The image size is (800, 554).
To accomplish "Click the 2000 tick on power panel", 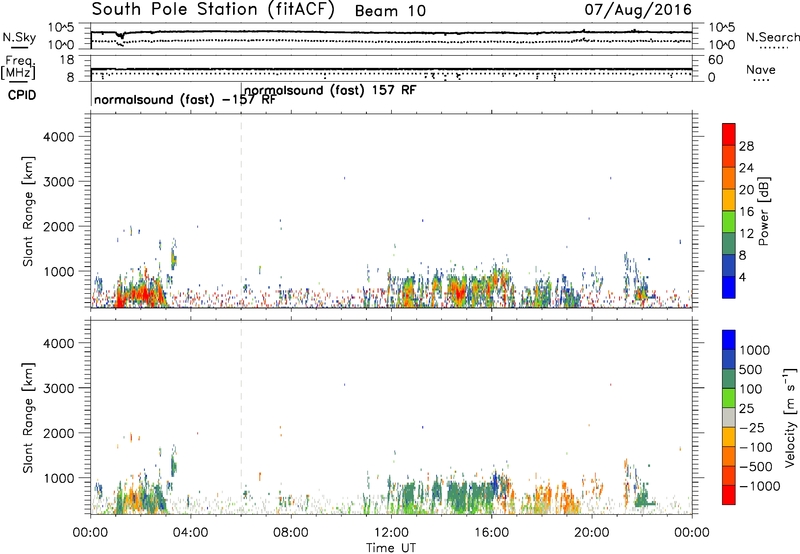I will pyautogui.click(x=58, y=226).
